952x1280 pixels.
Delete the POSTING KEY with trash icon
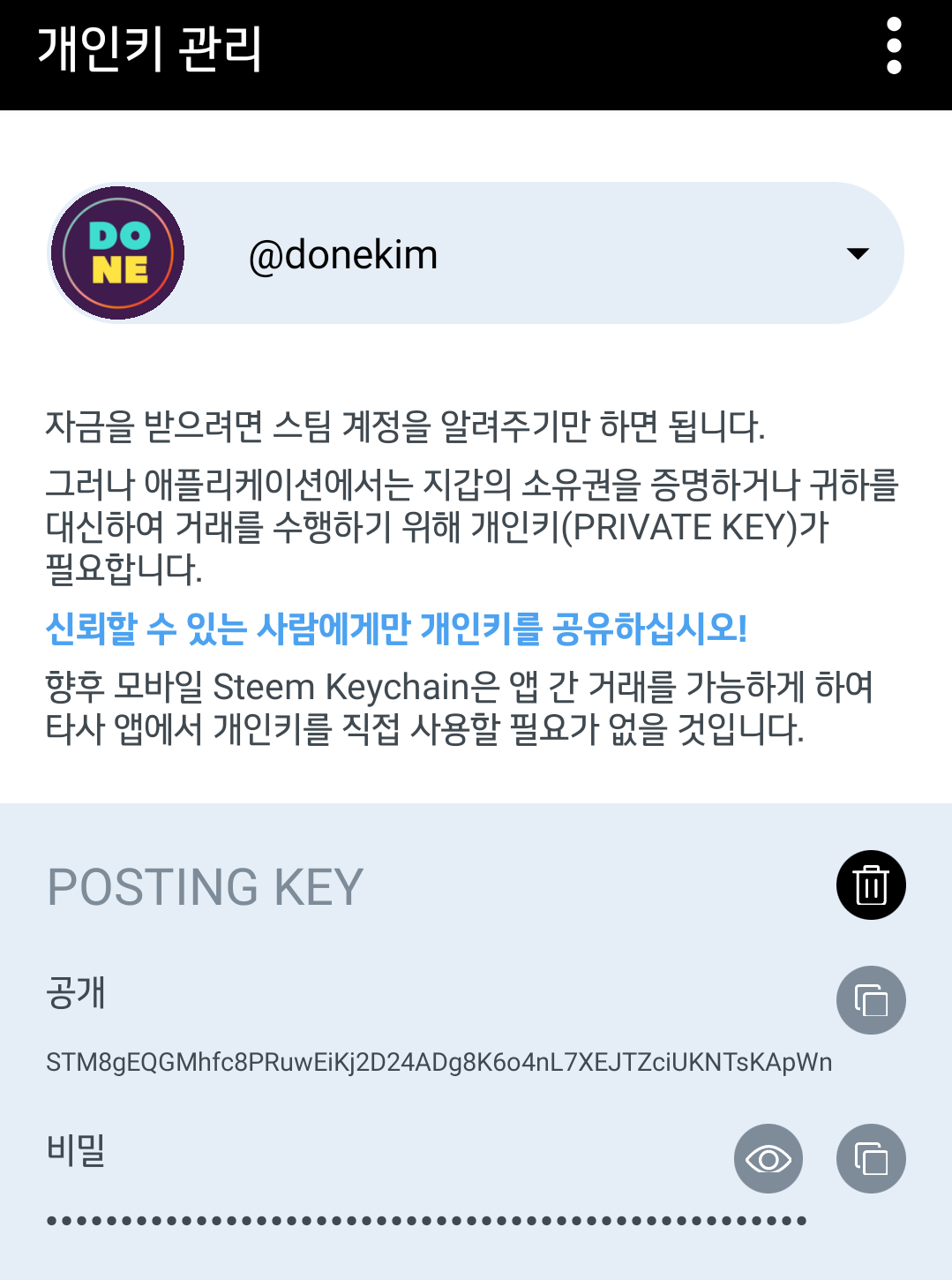tap(871, 885)
